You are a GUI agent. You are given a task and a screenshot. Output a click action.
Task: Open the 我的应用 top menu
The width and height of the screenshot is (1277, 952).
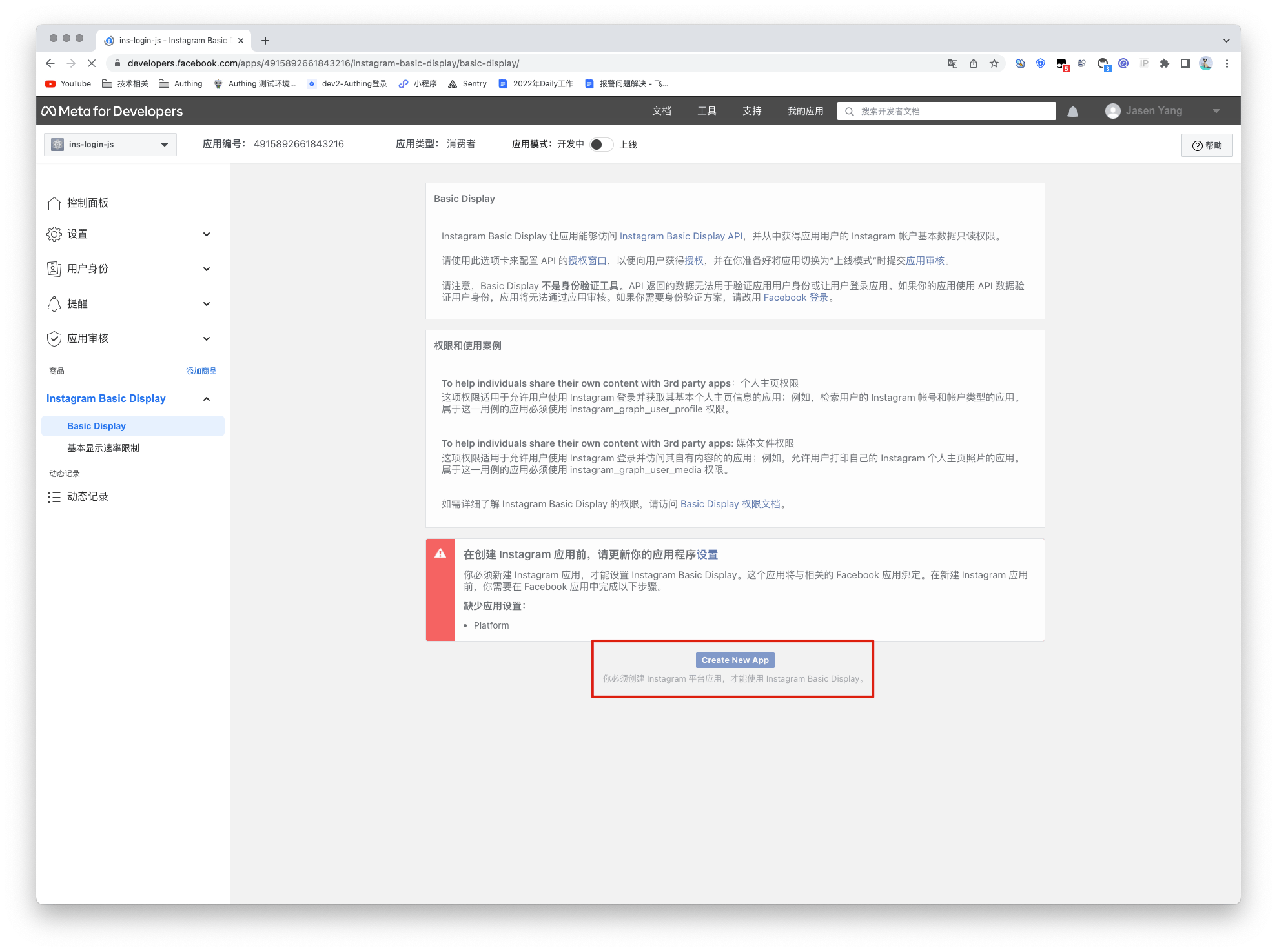pyautogui.click(x=804, y=111)
